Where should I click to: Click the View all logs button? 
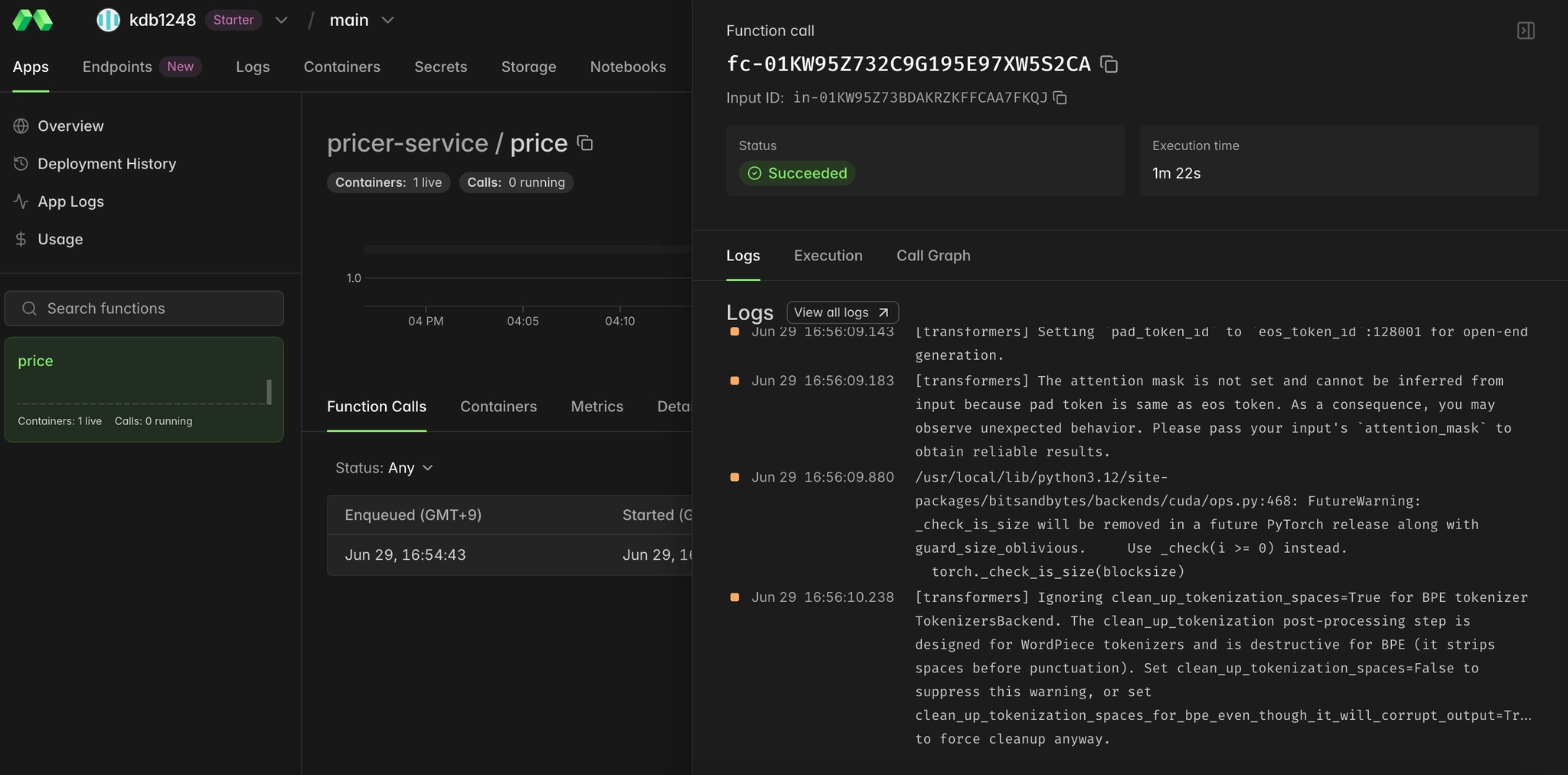tap(842, 312)
